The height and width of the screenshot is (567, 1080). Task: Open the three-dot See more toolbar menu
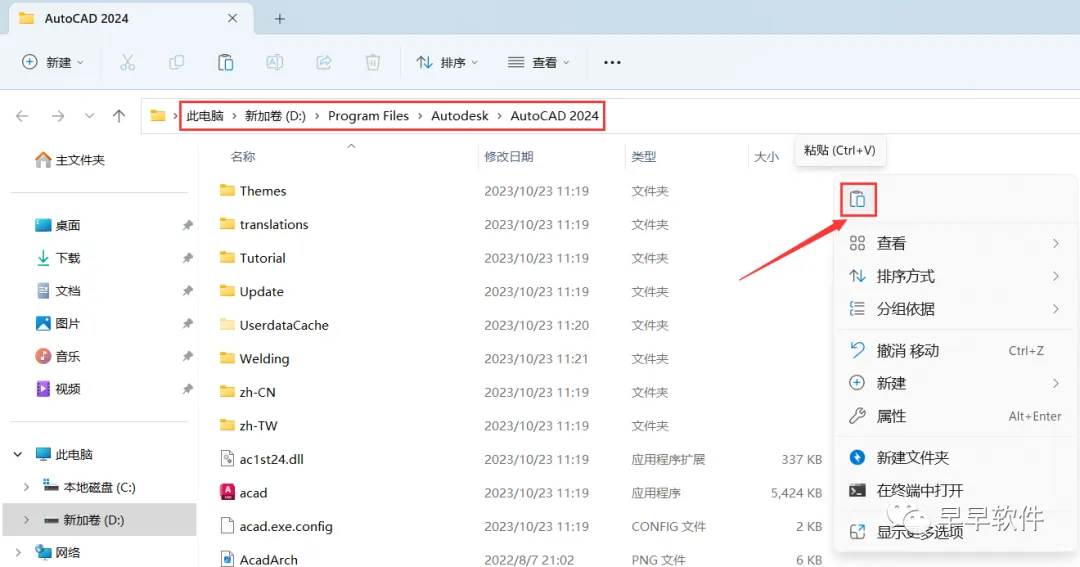pos(612,62)
